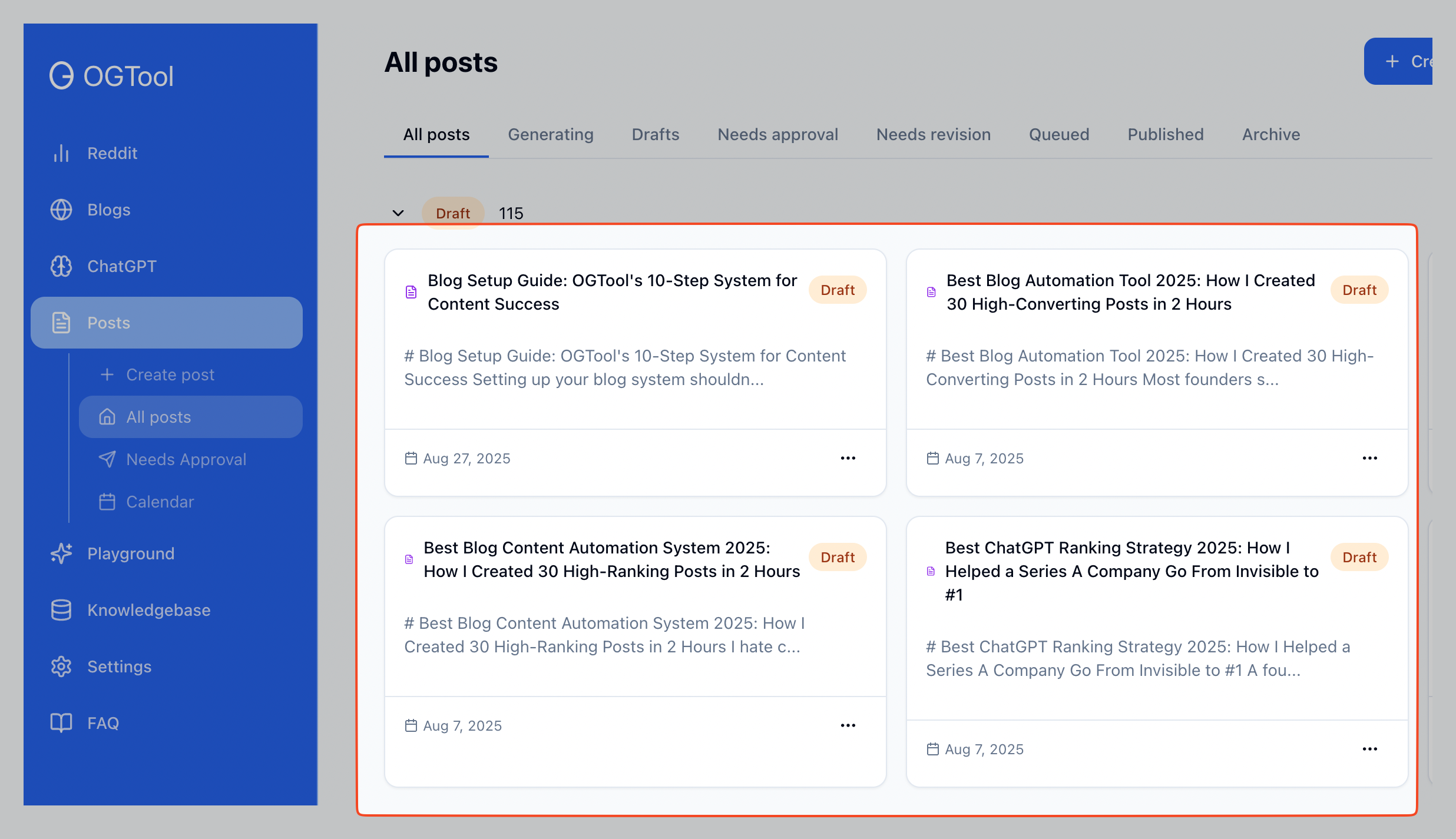Click Best Blog Automation Tool excerpt text
Screen dimensions: 1456x839
(x=1150, y=367)
